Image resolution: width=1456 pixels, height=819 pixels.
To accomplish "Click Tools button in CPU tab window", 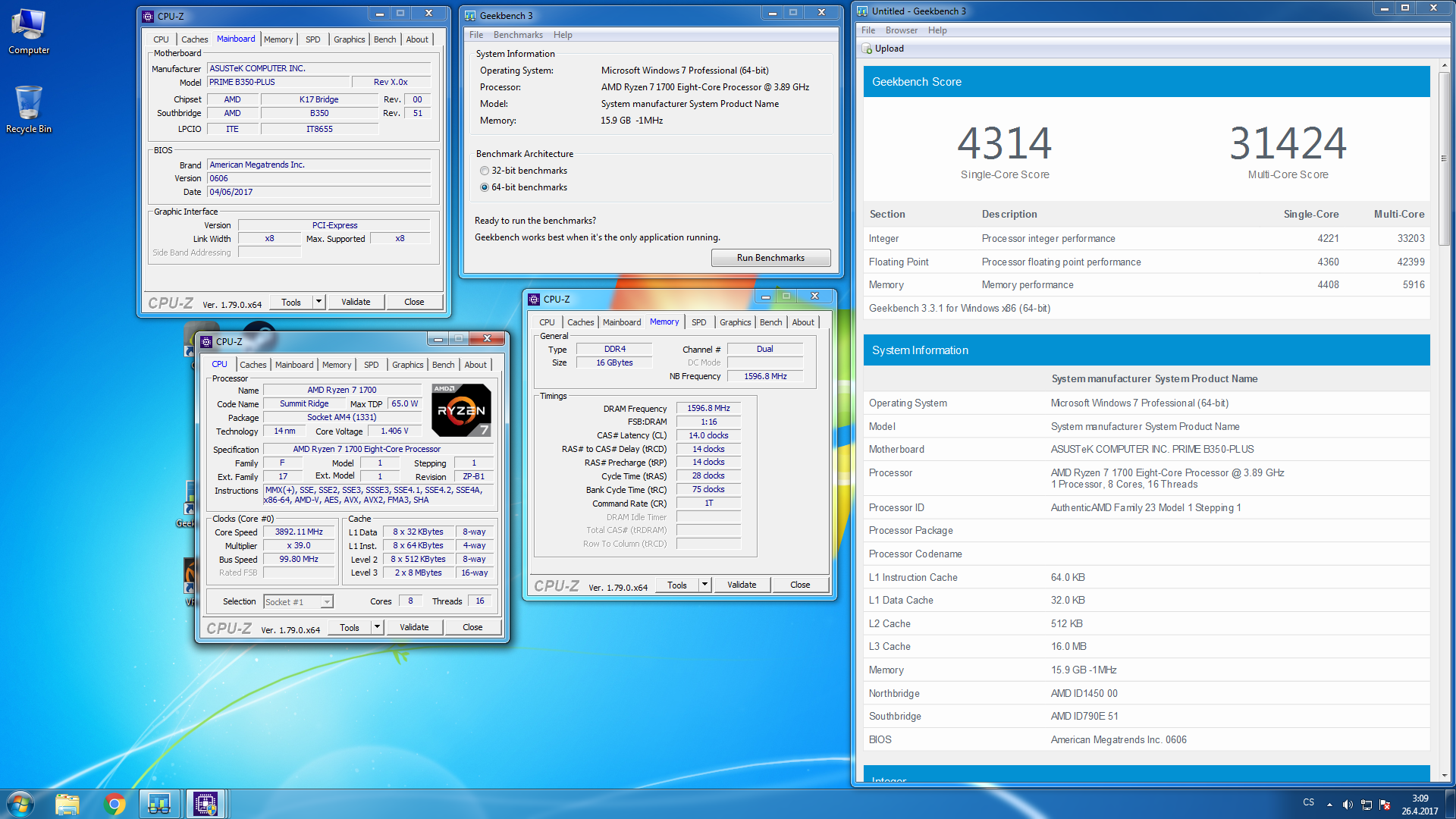I will (x=350, y=627).
